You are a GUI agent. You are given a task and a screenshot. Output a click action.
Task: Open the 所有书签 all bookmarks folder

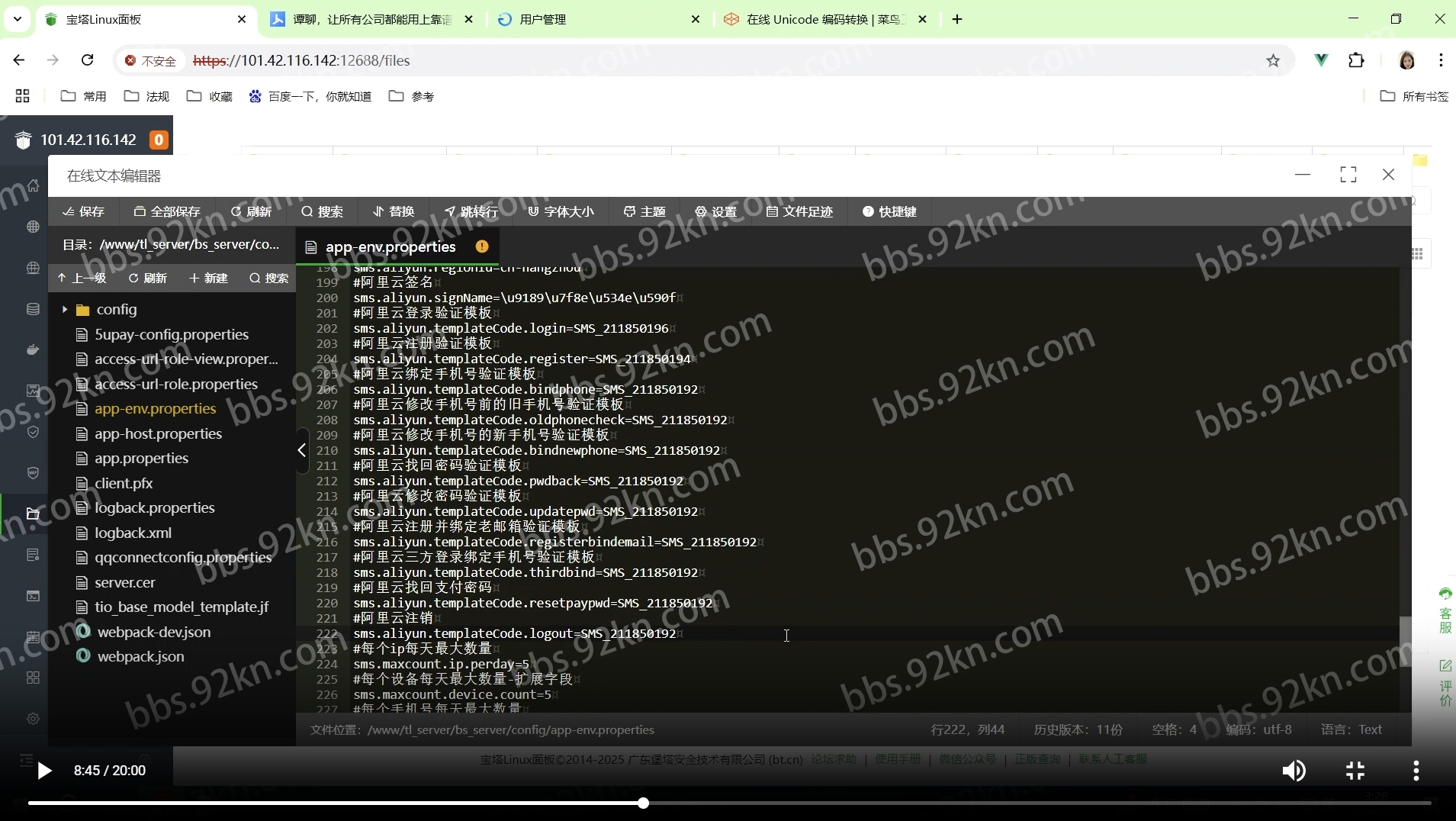[x=1415, y=96]
